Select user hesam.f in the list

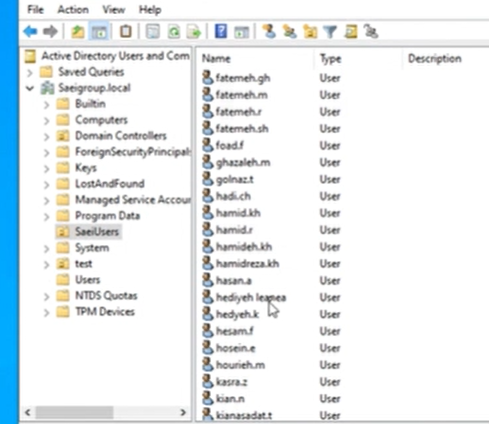click(x=235, y=331)
